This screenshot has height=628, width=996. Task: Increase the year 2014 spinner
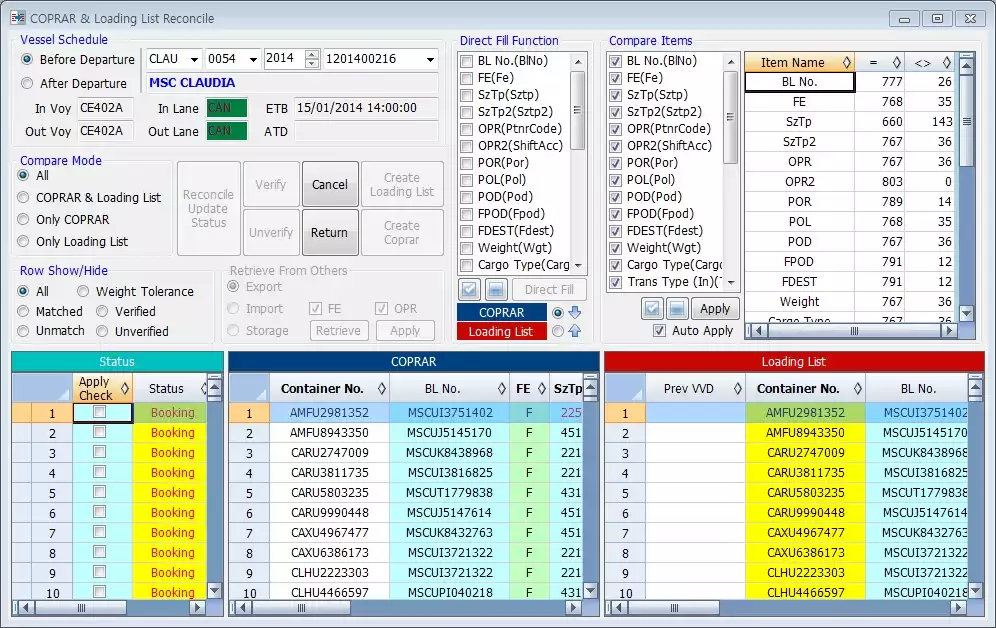tap(311, 55)
